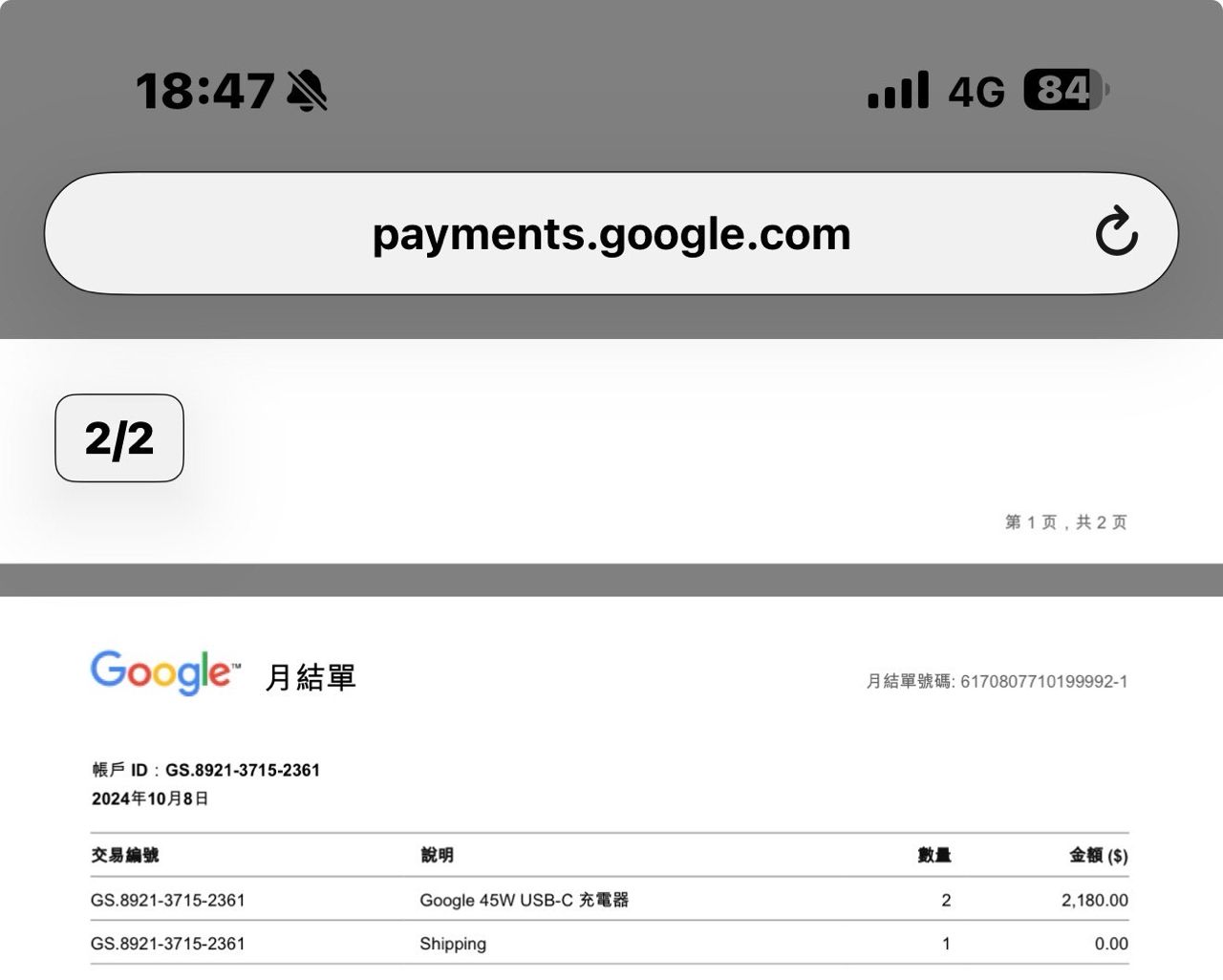The width and height of the screenshot is (1223, 980).
Task: Click the 交易編號 column header
Action: [x=125, y=855]
